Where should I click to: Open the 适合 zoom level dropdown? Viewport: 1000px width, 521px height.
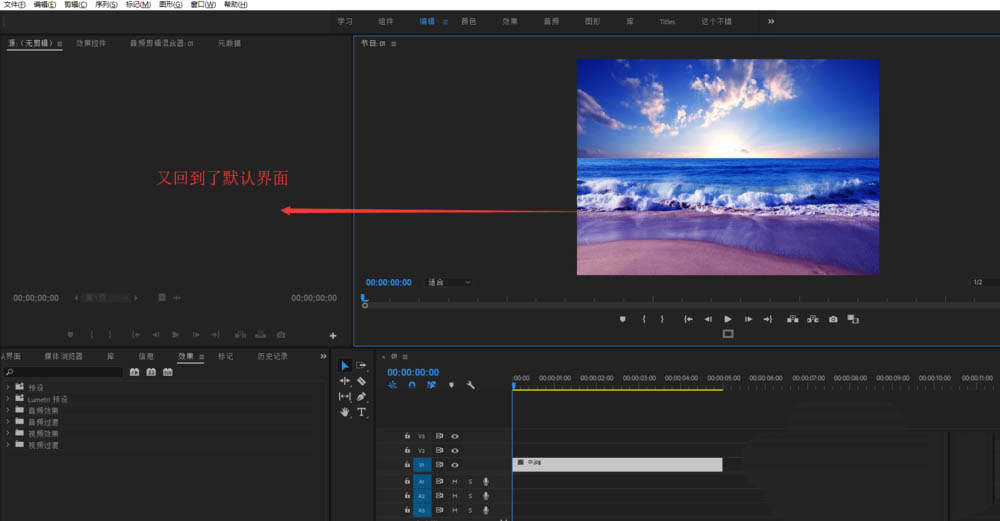tap(449, 283)
